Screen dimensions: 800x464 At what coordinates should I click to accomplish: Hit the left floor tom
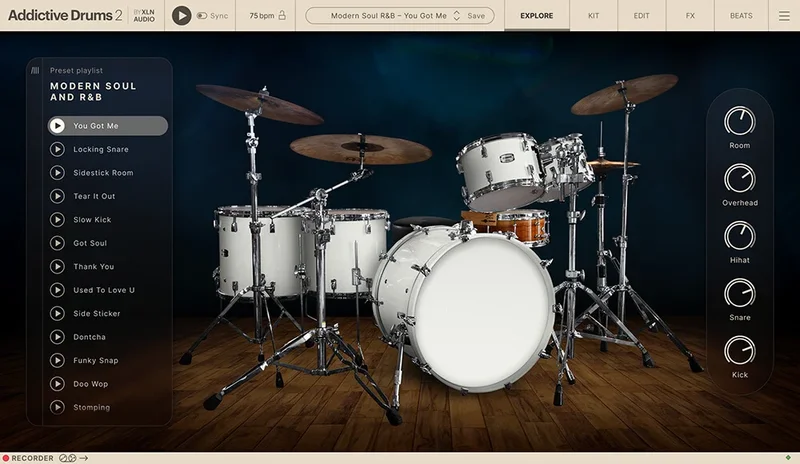coord(259,252)
